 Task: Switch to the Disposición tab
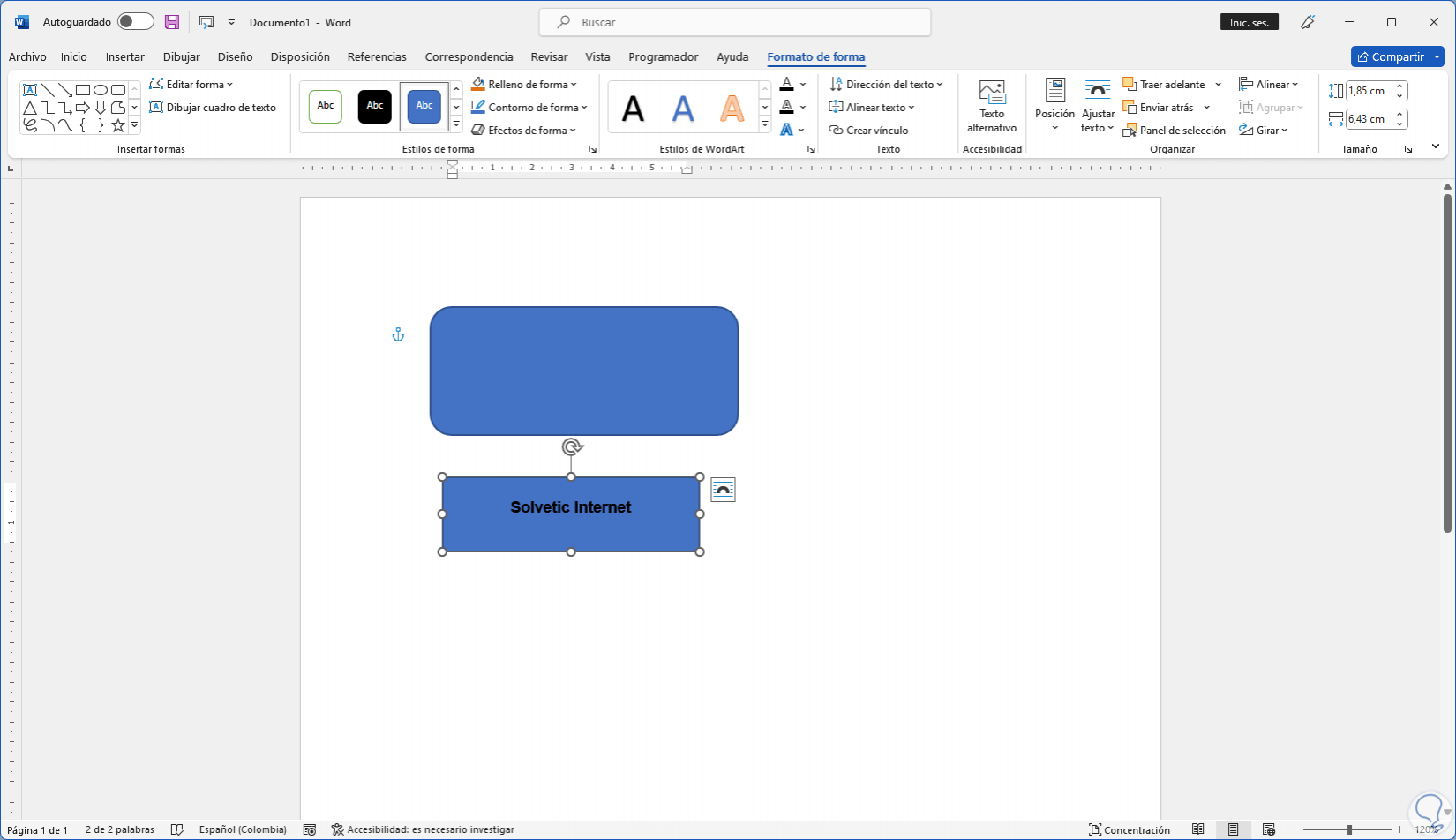point(300,57)
